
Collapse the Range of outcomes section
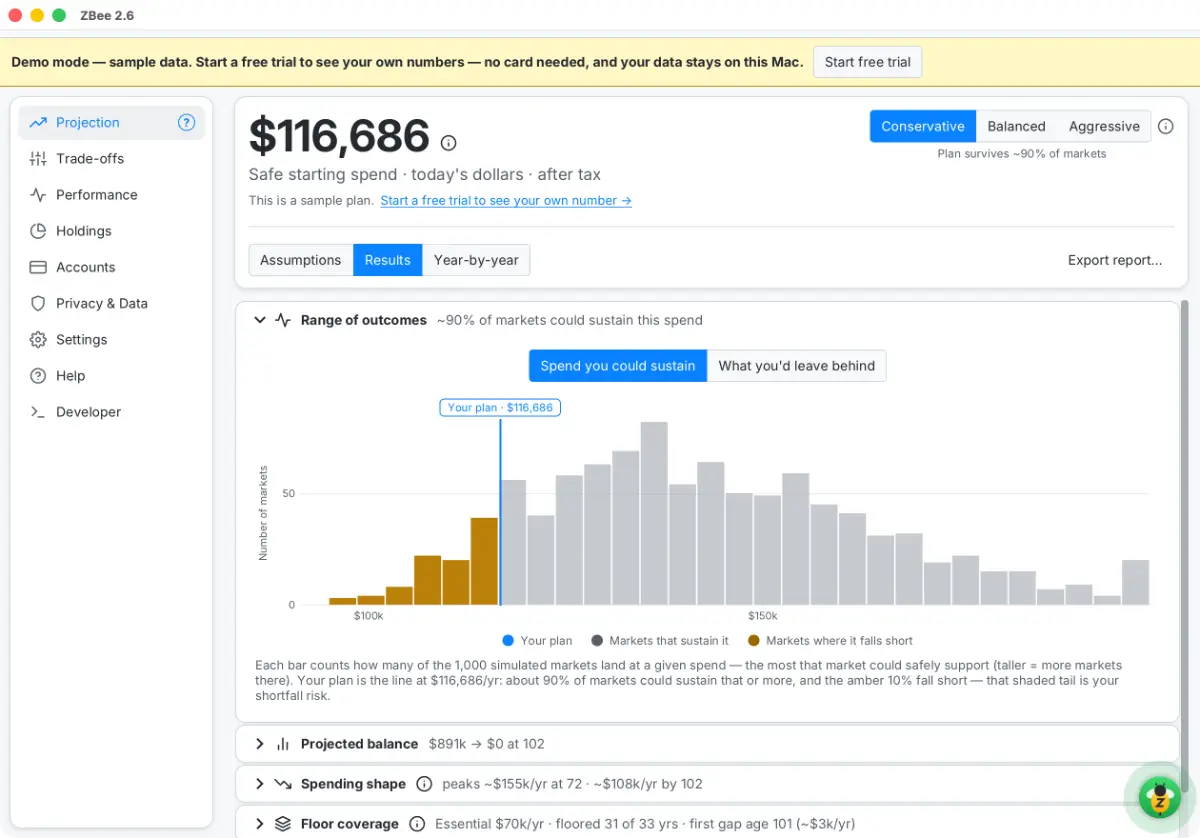[260, 321]
